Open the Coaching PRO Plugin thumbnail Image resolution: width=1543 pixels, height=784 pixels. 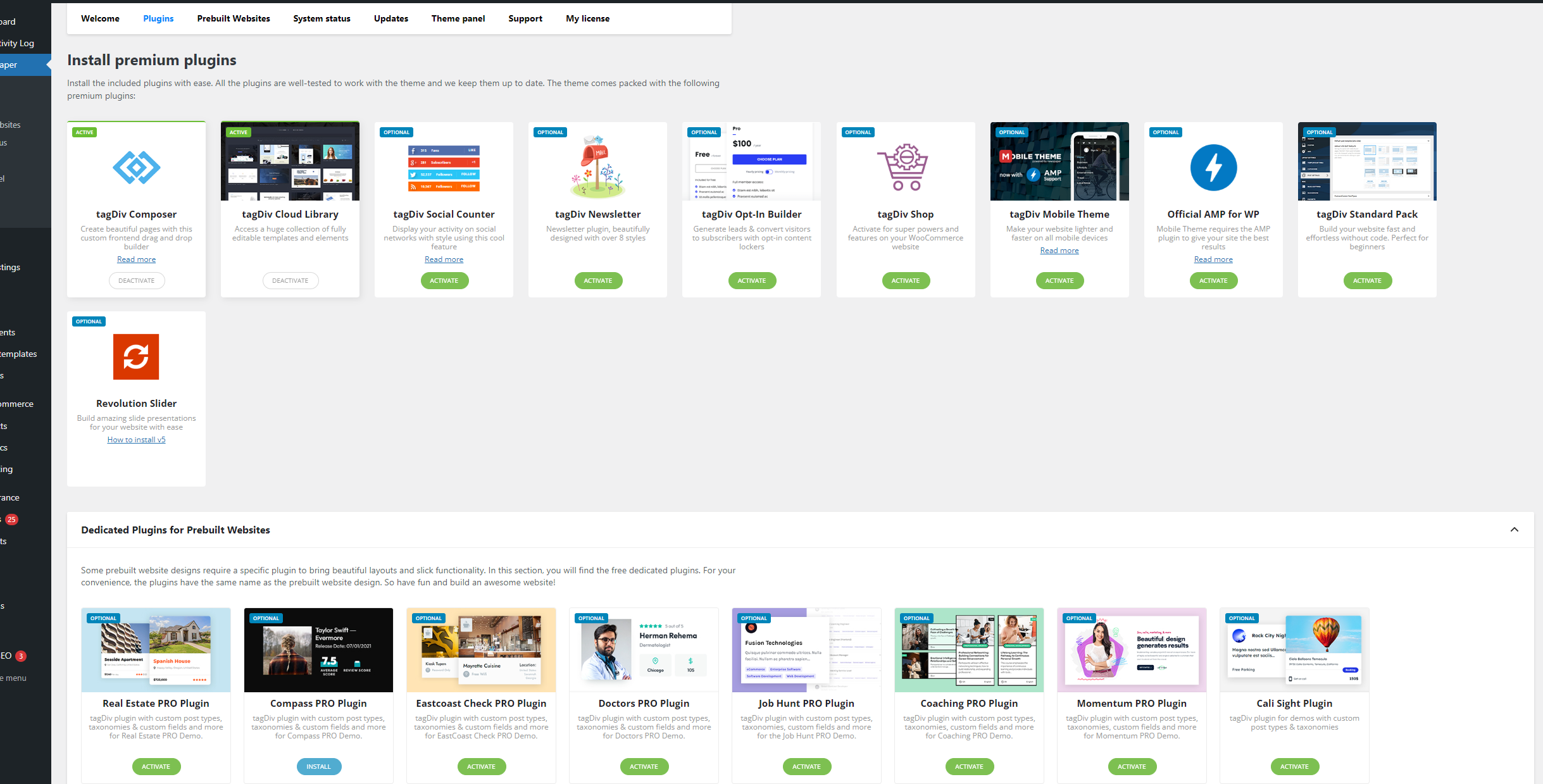click(x=969, y=650)
